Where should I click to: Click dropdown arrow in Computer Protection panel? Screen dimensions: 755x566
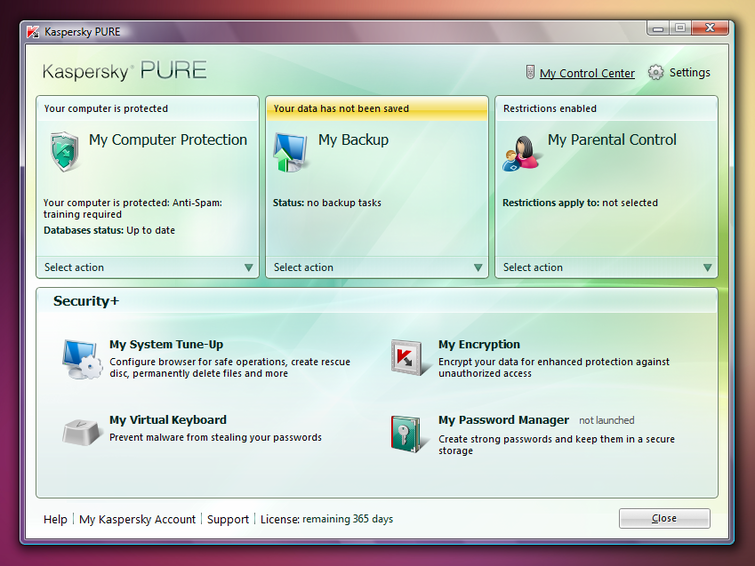point(248,268)
